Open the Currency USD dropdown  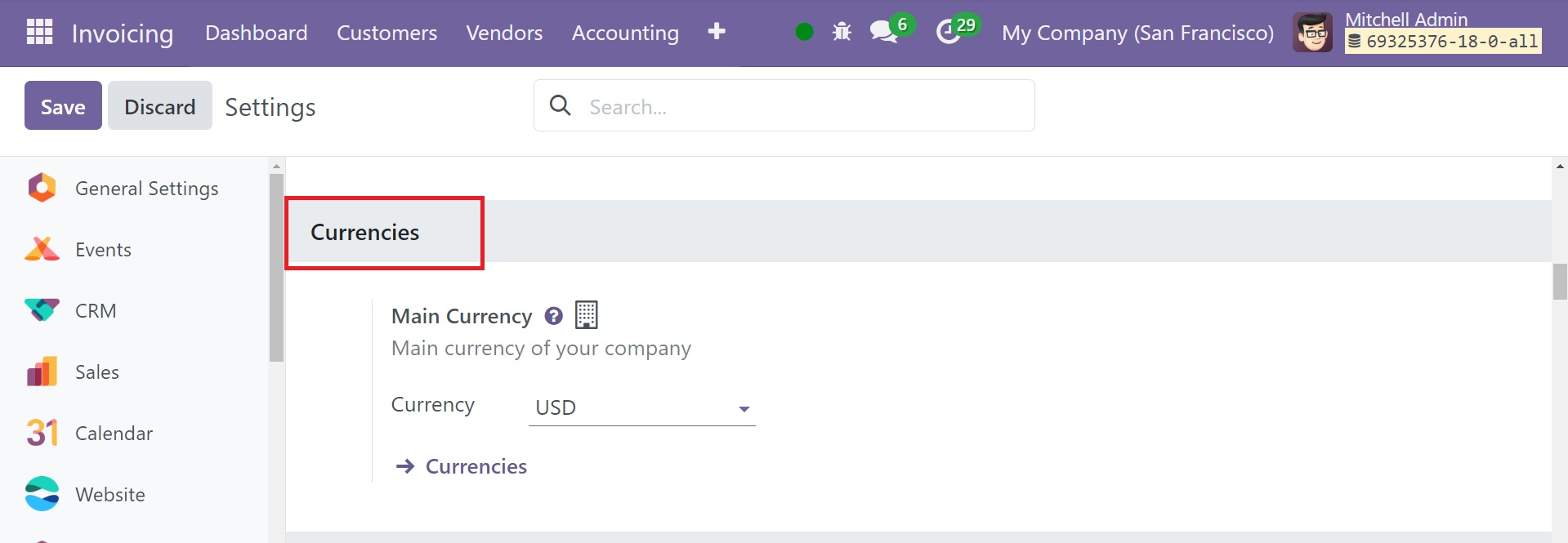642,407
